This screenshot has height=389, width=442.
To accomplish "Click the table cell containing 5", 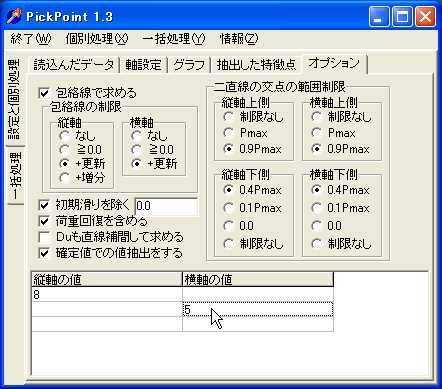I will 258,309.
